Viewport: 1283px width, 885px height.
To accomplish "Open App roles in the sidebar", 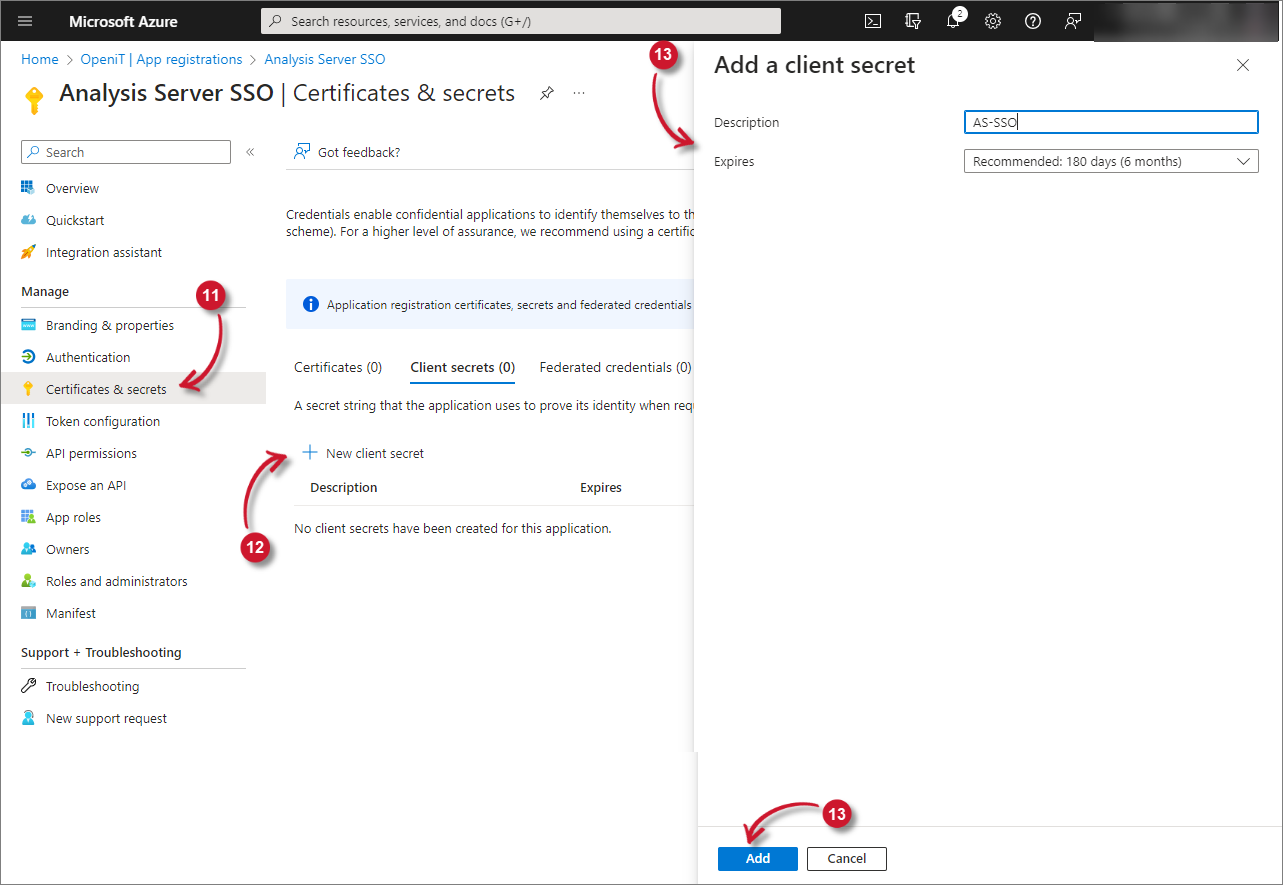I will point(73,517).
